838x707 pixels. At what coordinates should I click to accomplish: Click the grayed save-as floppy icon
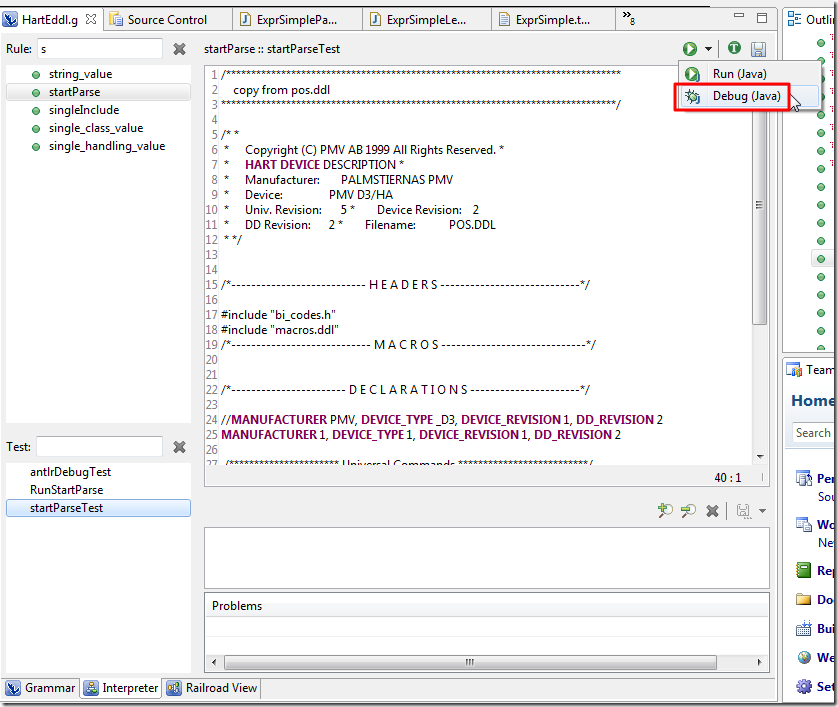(x=743, y=511)
